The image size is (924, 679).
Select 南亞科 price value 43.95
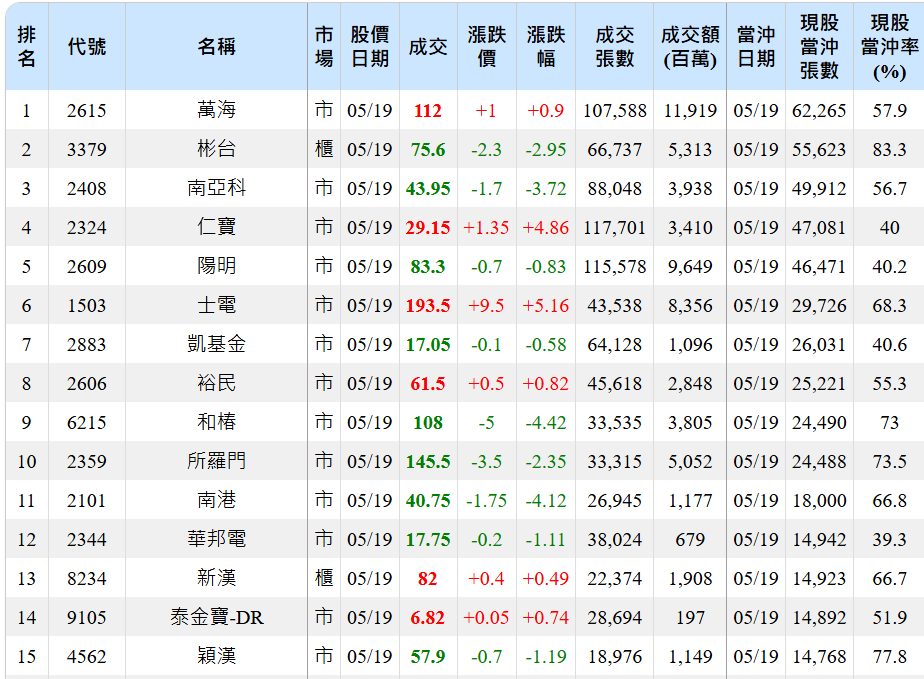point(428,188)
